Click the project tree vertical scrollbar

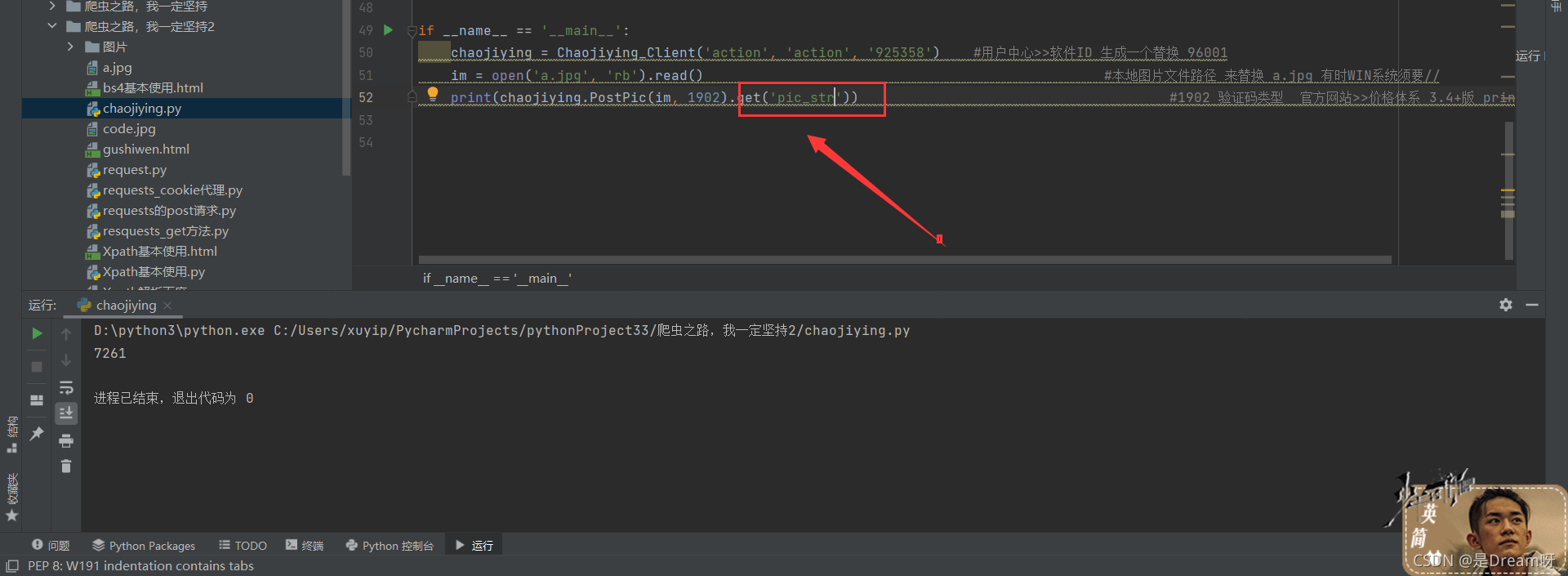pos(346,87)
